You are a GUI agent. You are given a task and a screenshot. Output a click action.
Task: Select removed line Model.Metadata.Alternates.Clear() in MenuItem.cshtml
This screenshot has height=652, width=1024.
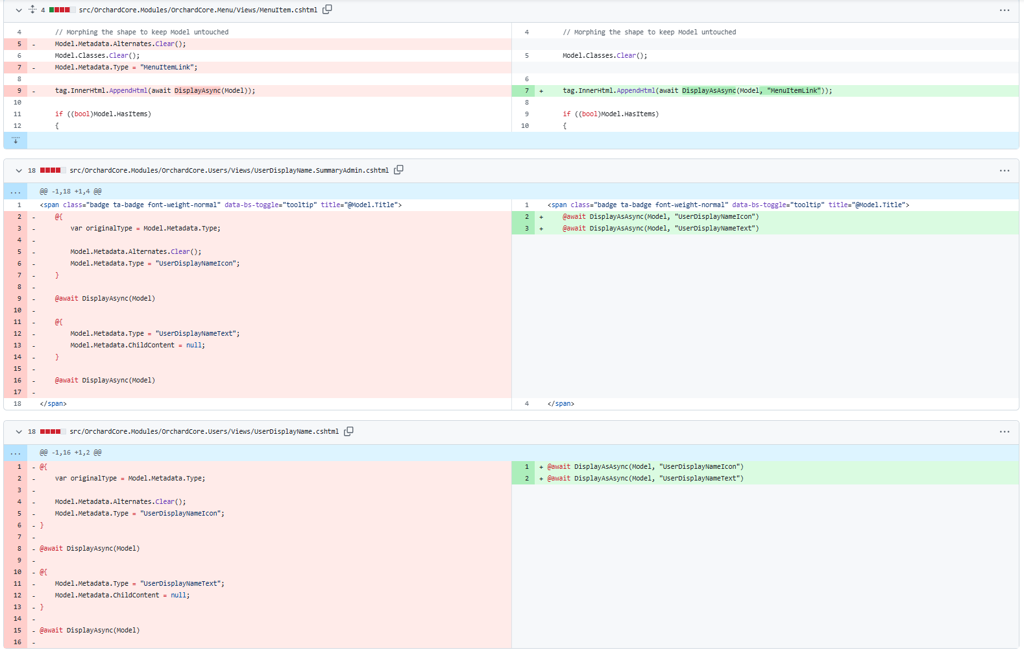click(120, 44)
